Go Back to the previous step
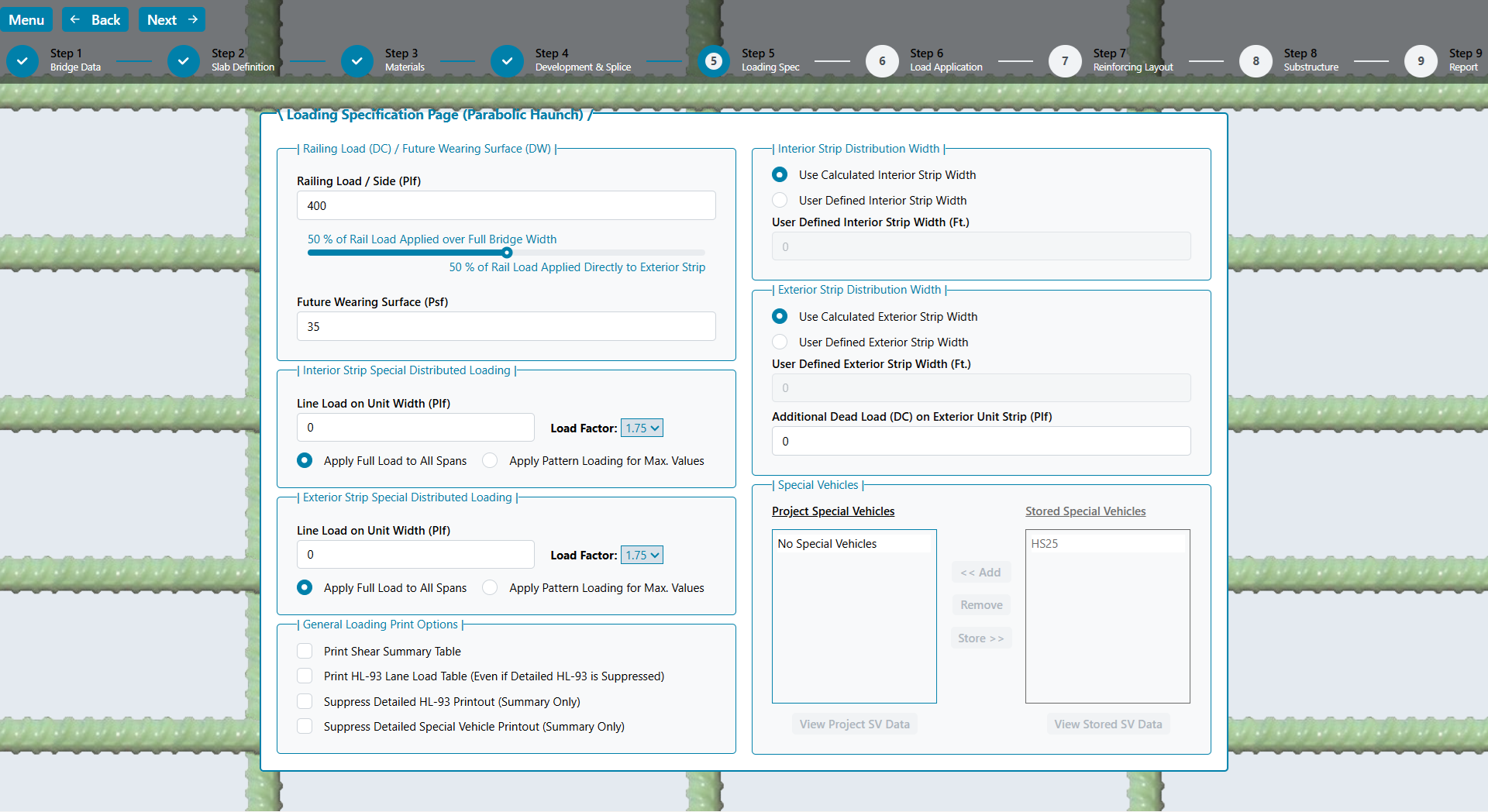This screenshot has height=812, width=1488. click(x=95, y=20)
